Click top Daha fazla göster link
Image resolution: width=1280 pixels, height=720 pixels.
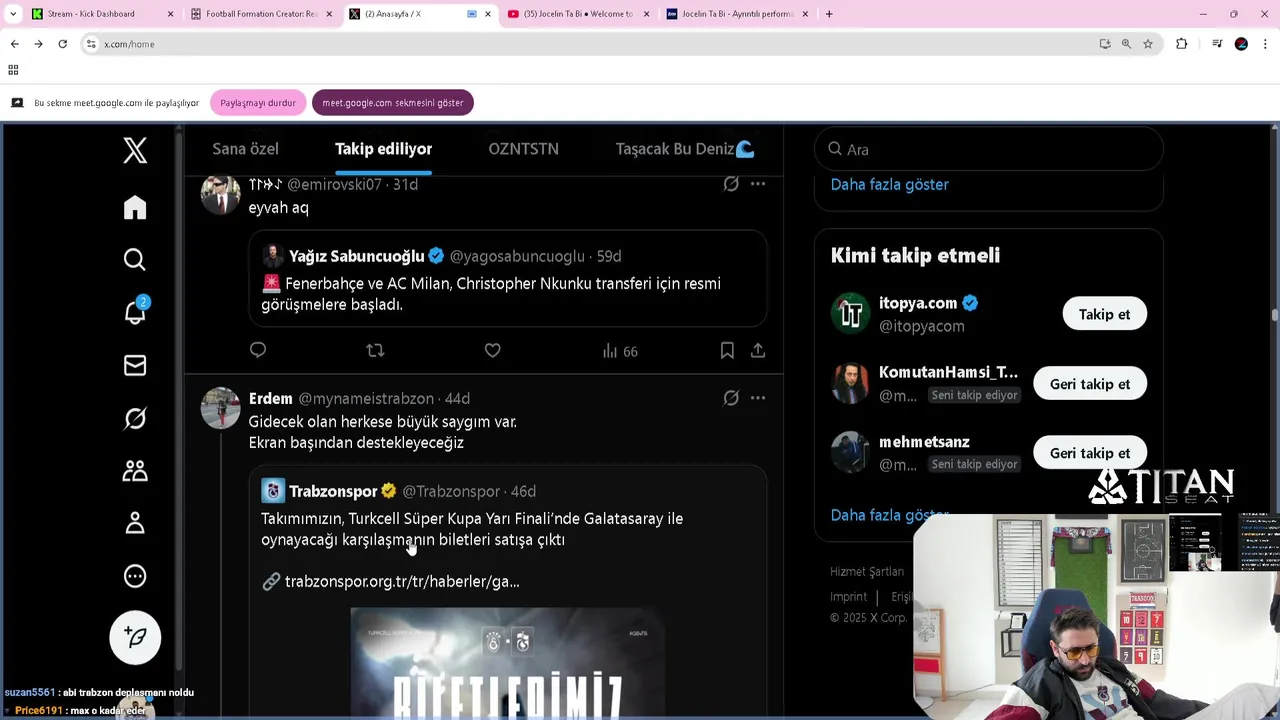pyautogui.click(x=889, y=185)
